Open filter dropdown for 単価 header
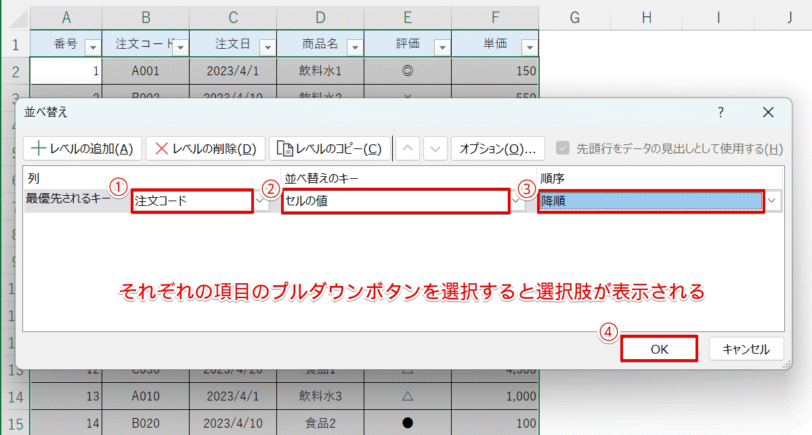The height and width of the screenshot is (435, 812). 529,48
